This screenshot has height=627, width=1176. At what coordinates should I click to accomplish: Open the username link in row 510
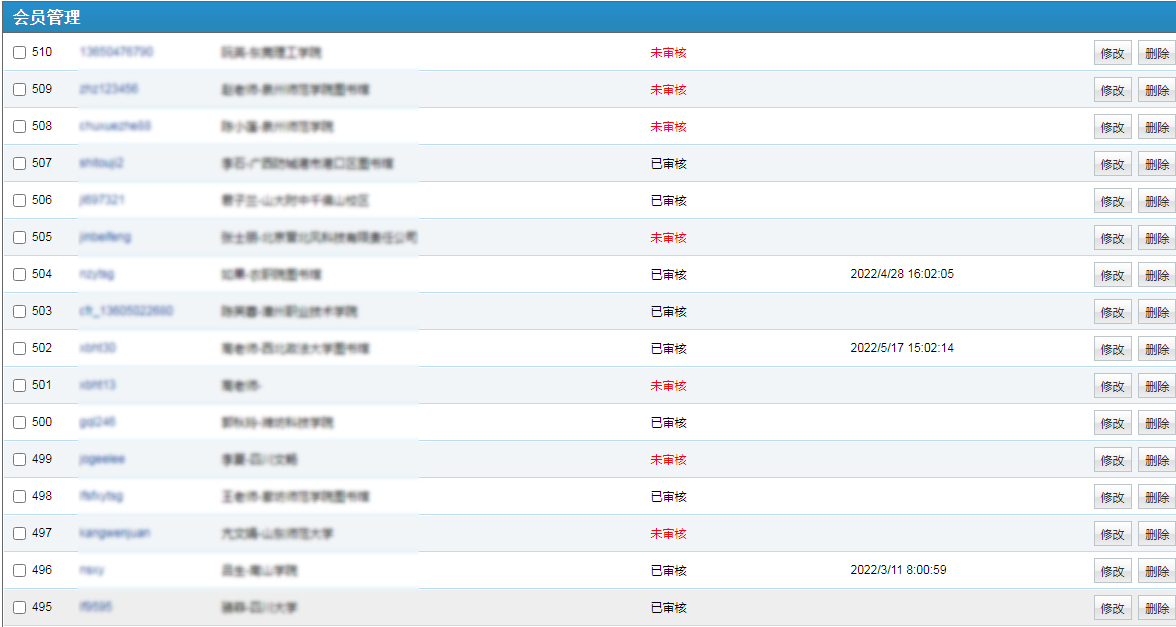pos(116,52)
